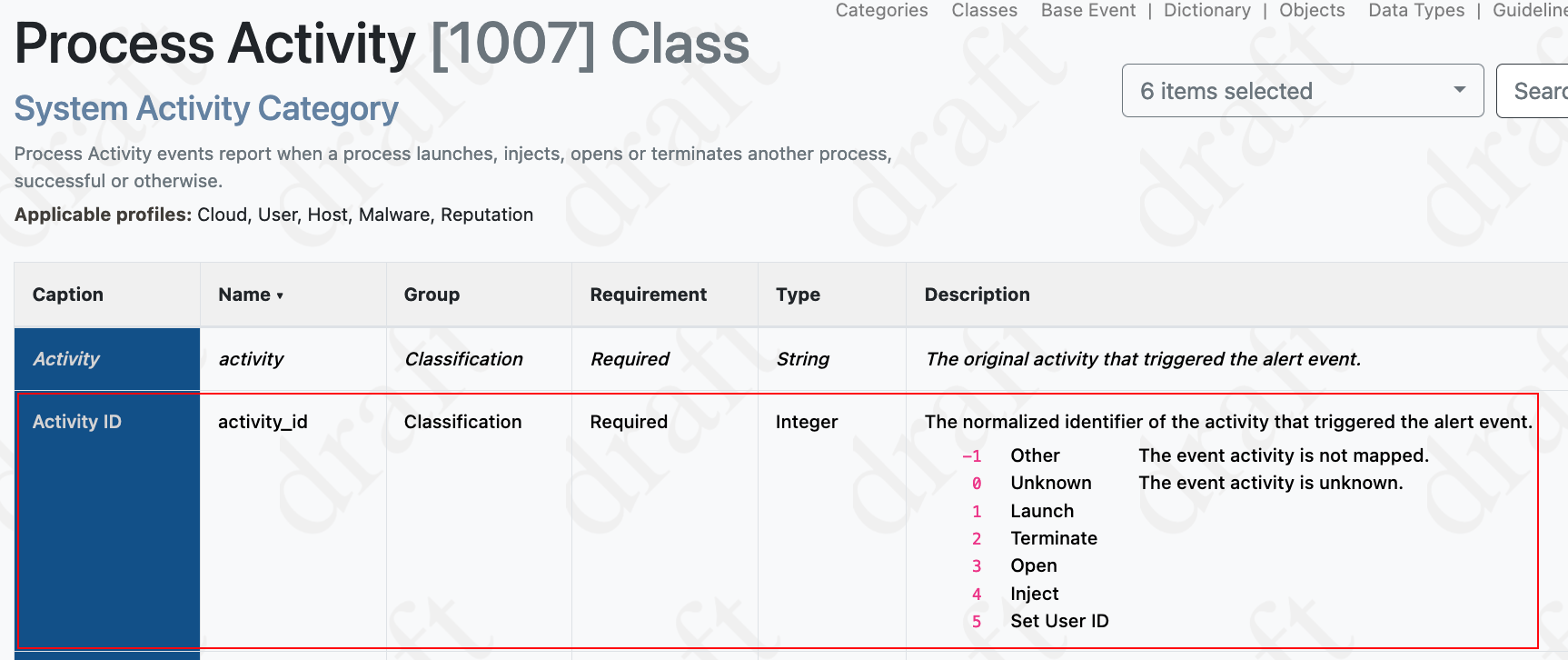Screen dimensions: 1568x660
Task: Open the Dictionary navigation link
Action: (1206, 11)
